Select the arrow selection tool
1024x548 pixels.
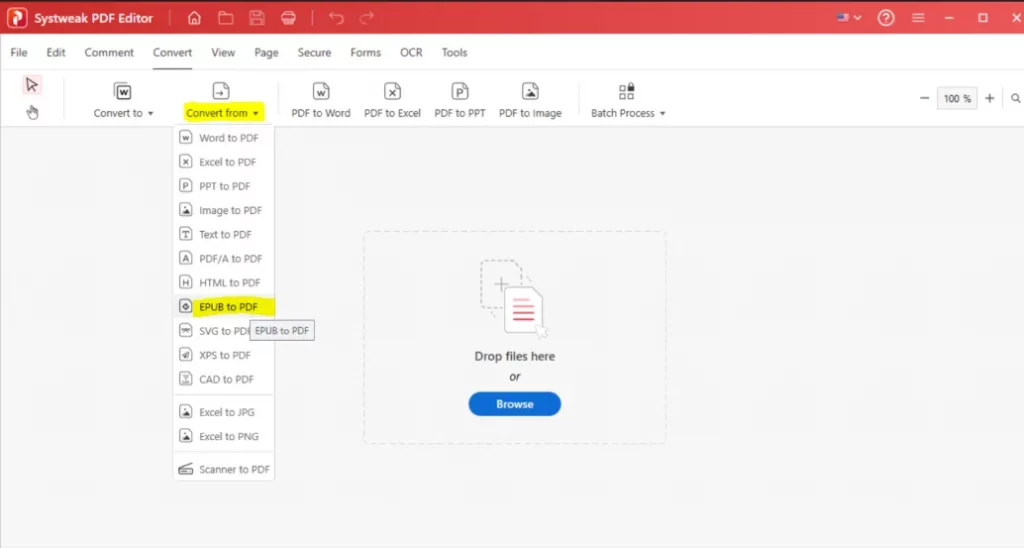click(x=31, y=85)
